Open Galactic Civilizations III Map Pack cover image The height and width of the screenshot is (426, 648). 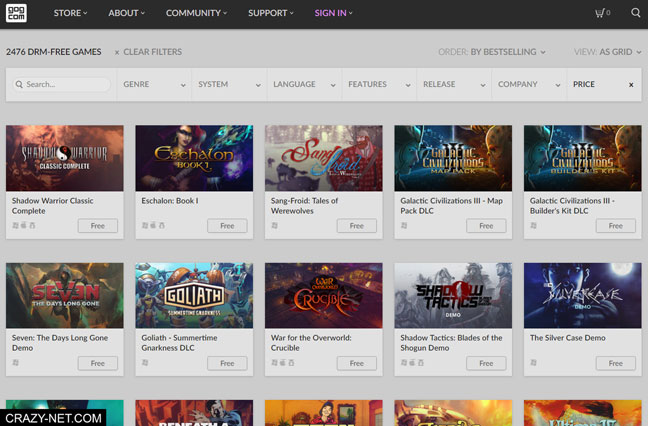click(x=453, y=158)
